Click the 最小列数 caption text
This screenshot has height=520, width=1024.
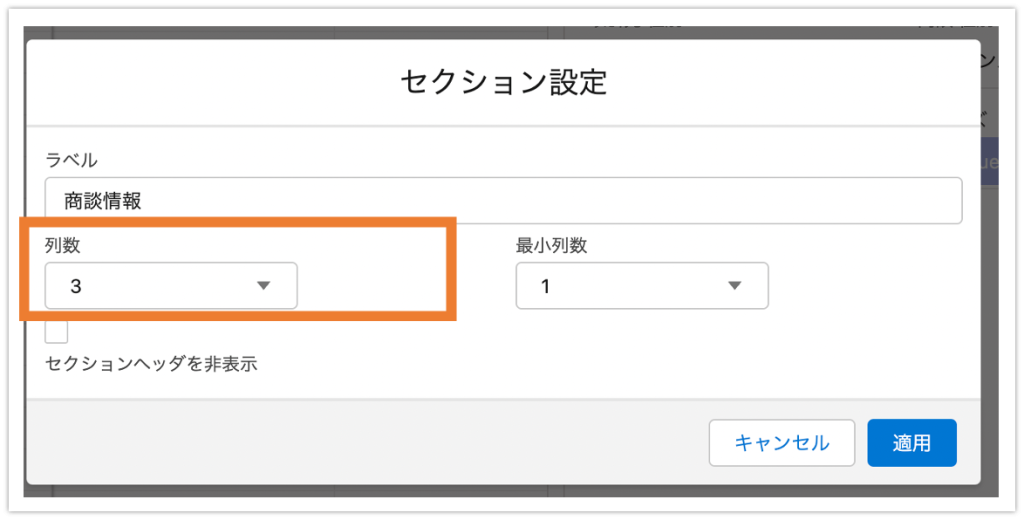pyautogui.click(x=551, y=245)
